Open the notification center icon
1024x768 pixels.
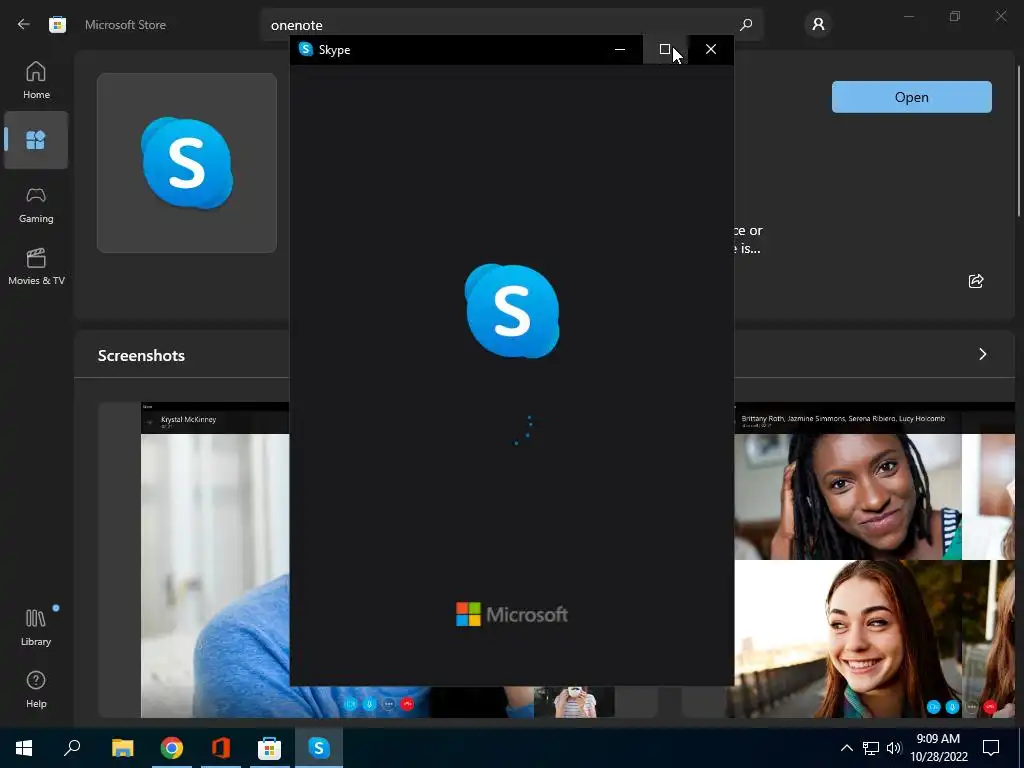click(991, 748)
